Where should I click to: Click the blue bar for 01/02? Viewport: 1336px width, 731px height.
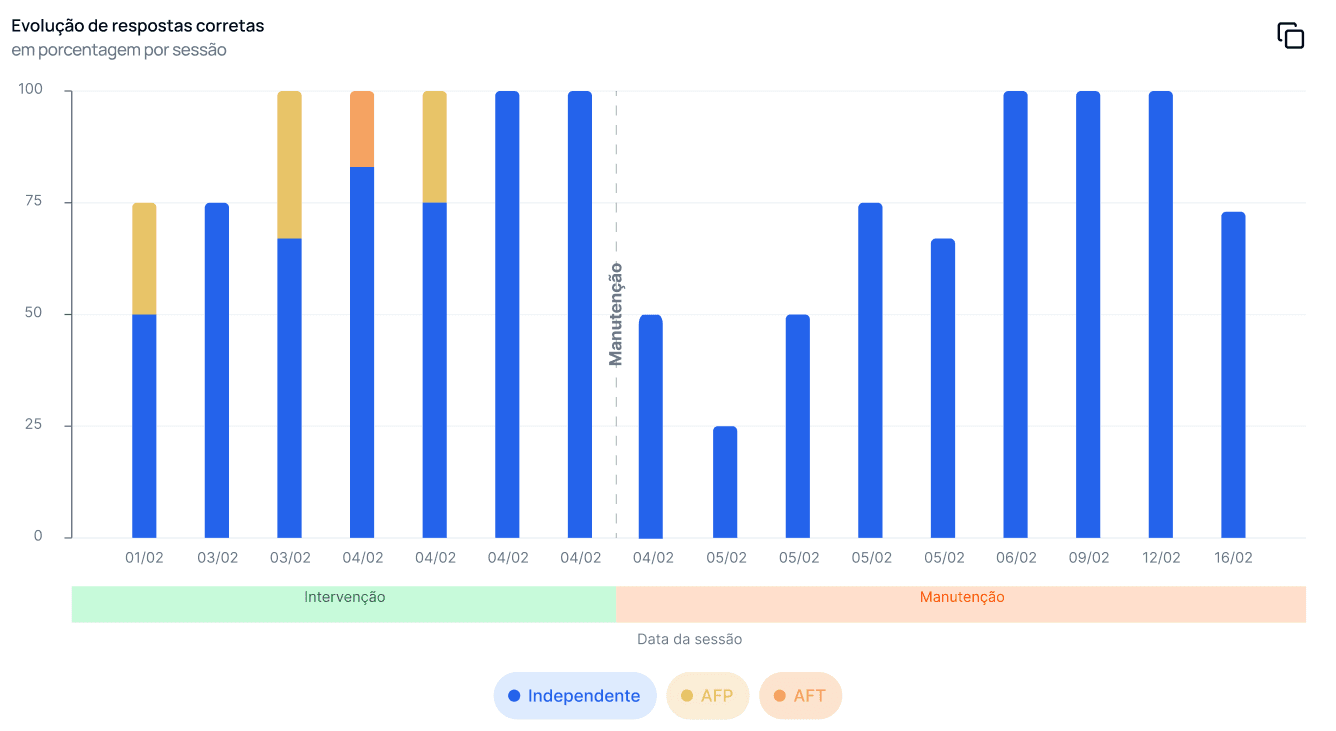coord(144,426)
